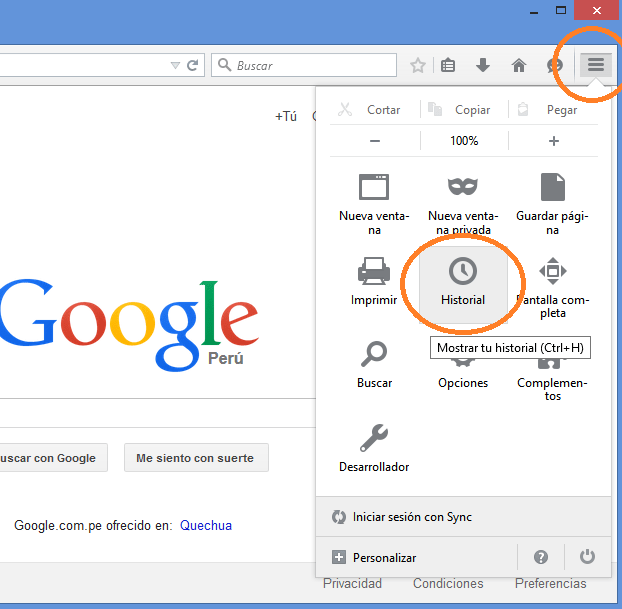Click the magnifier icon in search bar
The width and height of the screenshot is (622, 609).
point(225,65)
